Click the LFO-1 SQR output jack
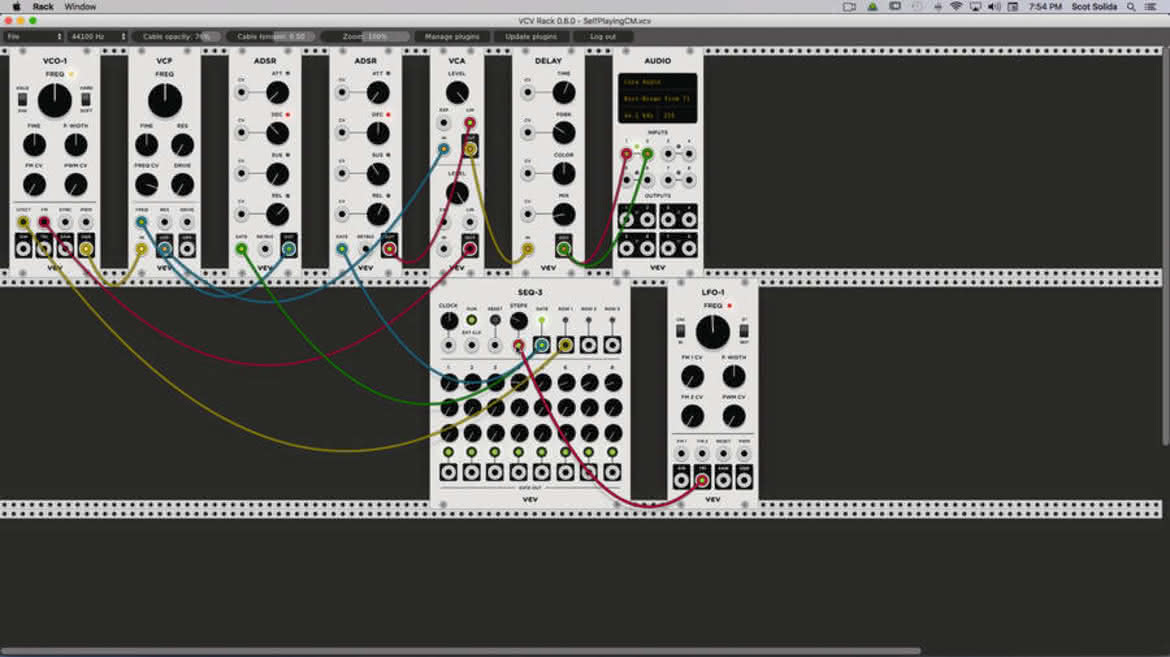1170x657 pixels. tap(744, 480)
